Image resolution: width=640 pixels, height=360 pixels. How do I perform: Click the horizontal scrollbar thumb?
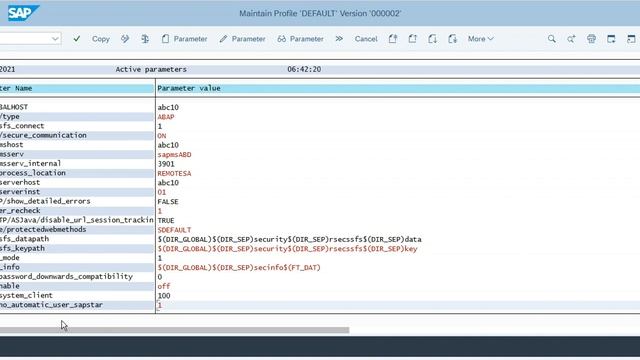pyautogui.click(x=174, y=330)
